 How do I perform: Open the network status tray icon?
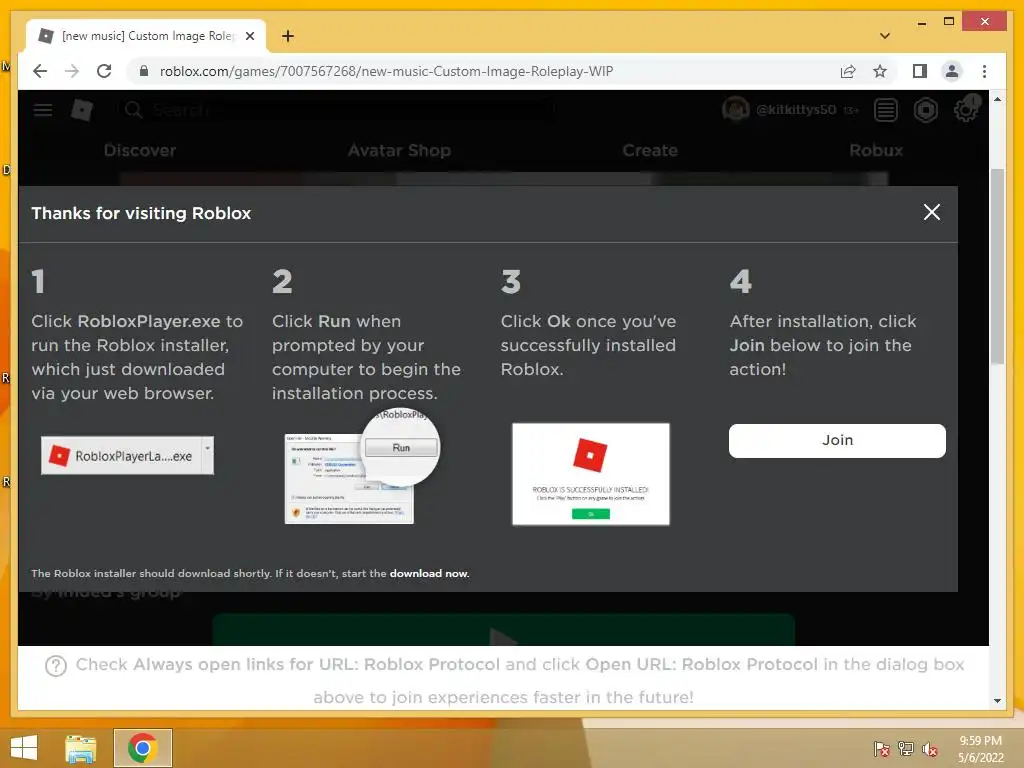[906, 748]
